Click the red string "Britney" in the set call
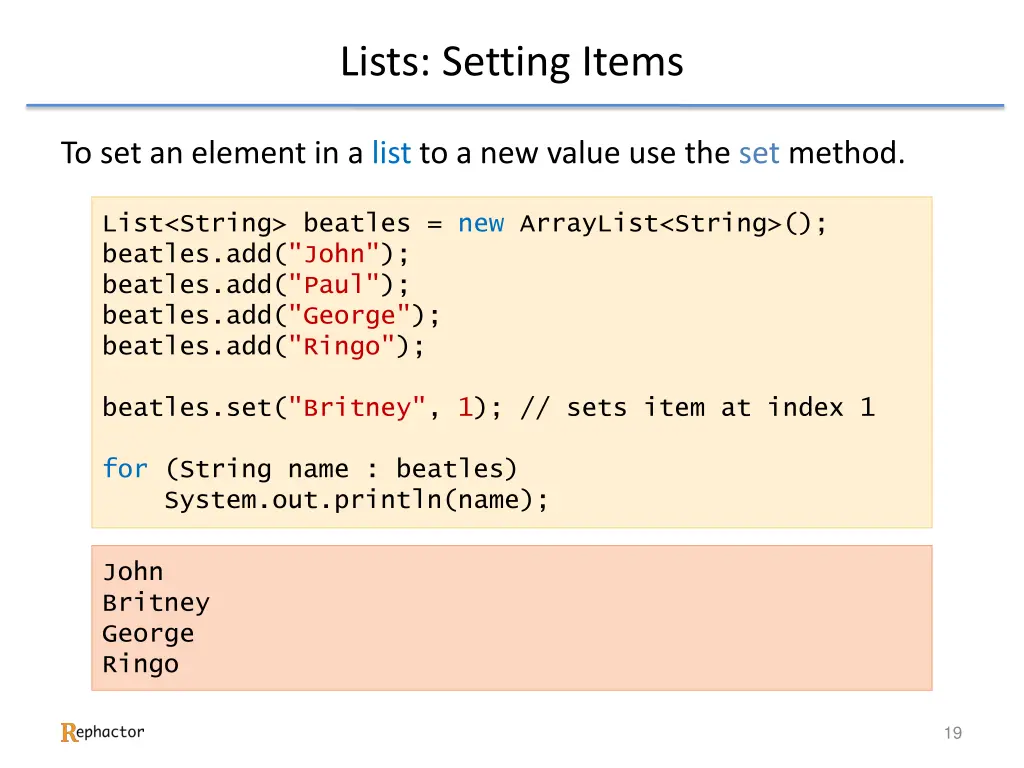The width and height of the screenshot is (1024, 768). click(x=357, y=408)
